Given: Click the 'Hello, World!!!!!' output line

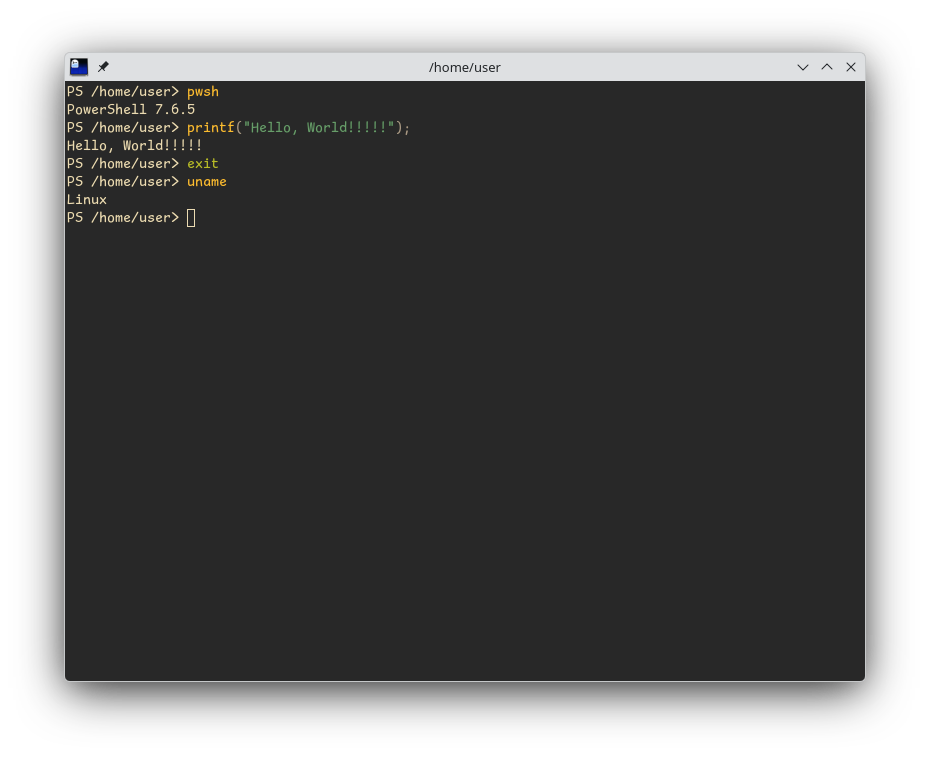Looking at the screenshot, I should tap(135, 146).
